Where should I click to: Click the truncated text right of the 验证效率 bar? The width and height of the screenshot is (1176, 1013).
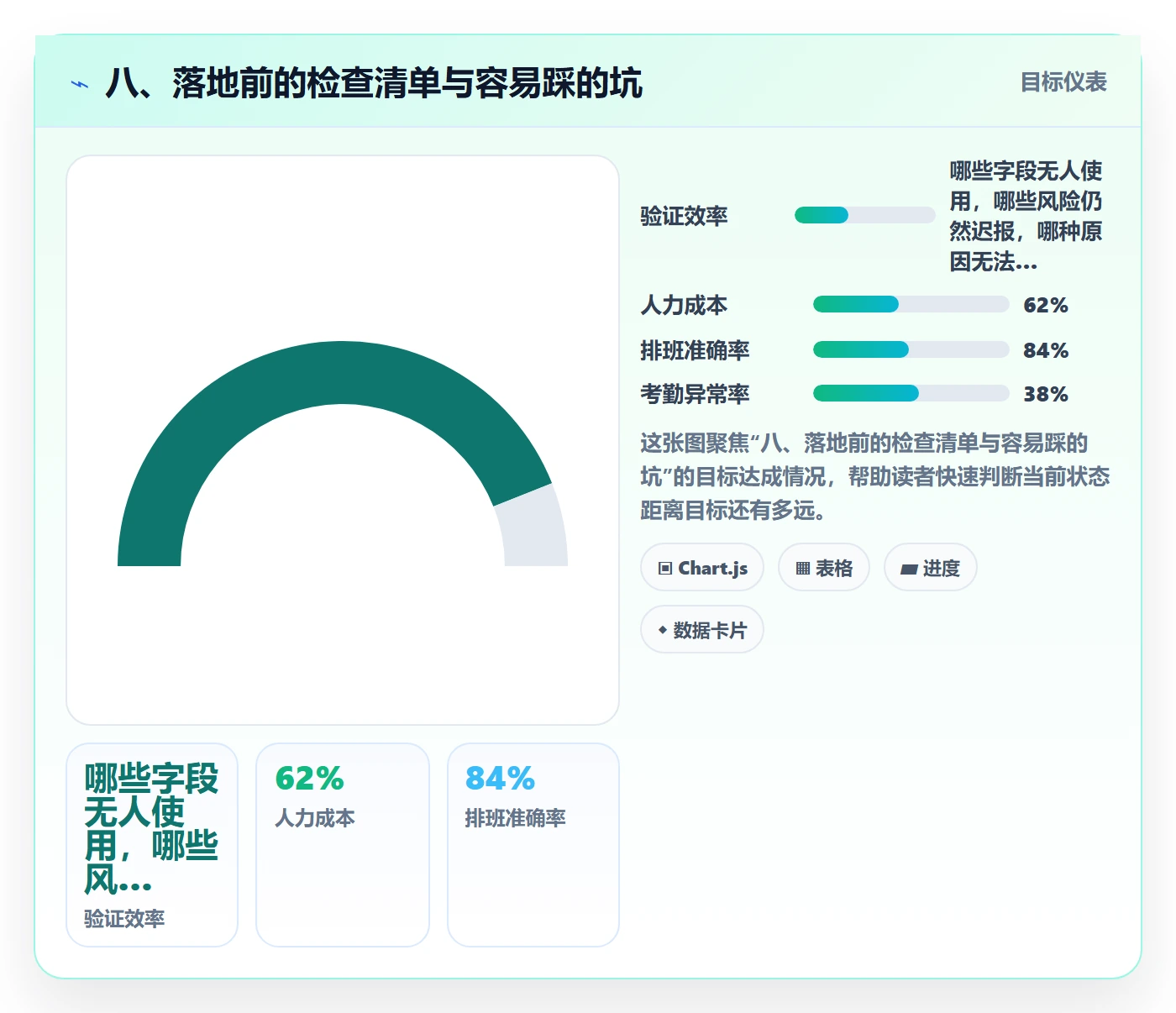tap(1026, 216)
